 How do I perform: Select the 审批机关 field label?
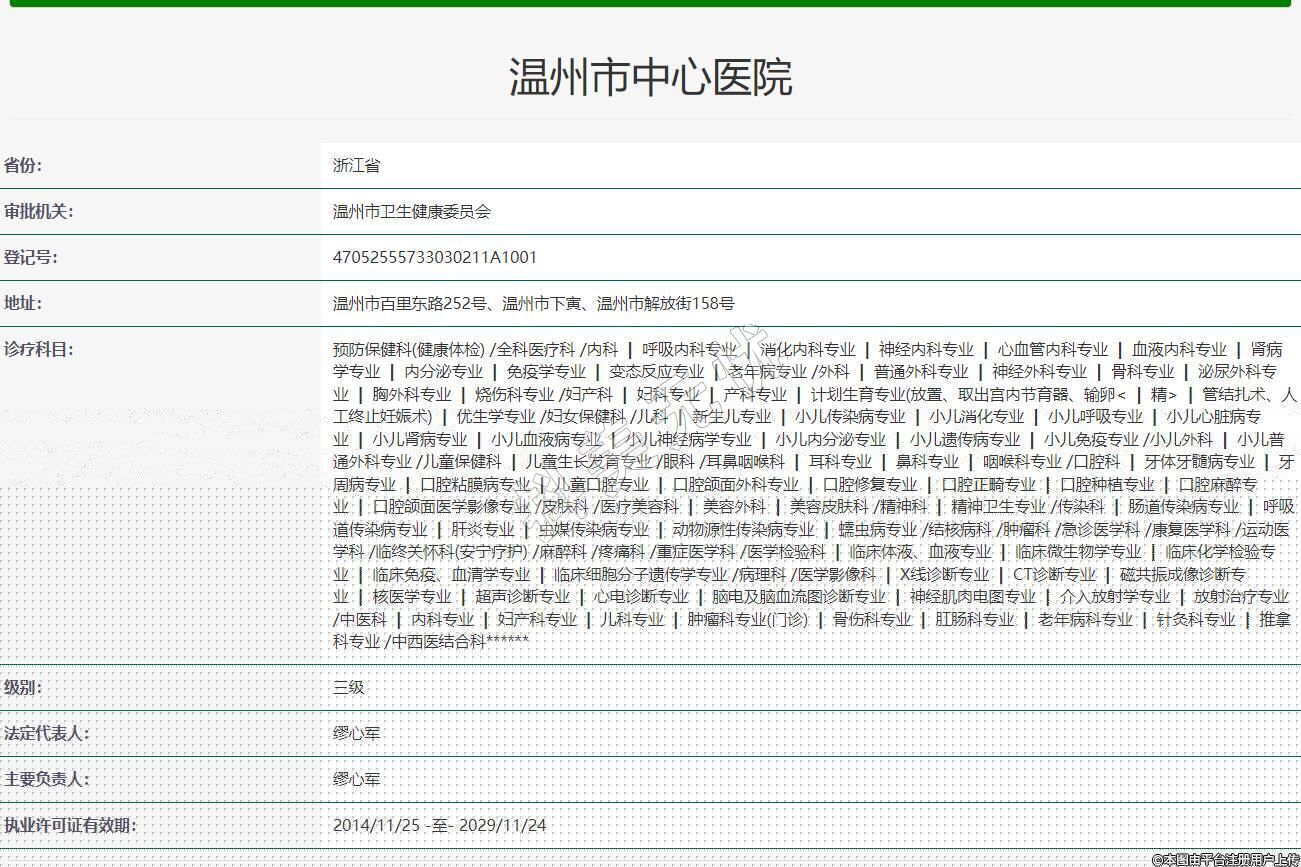(38, 212)
